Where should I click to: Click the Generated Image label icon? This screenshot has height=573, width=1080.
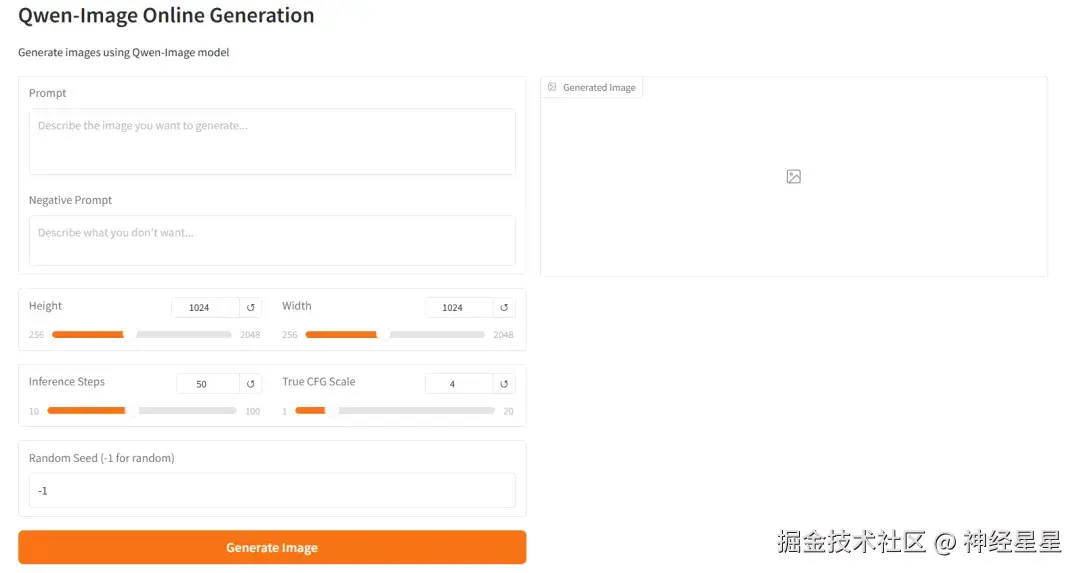[552, 88]
